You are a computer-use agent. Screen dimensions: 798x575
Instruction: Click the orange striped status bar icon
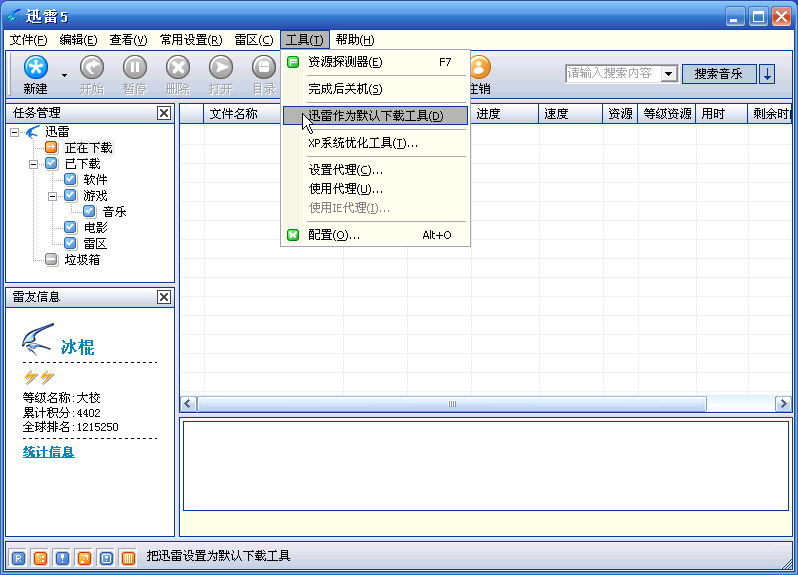128,558
